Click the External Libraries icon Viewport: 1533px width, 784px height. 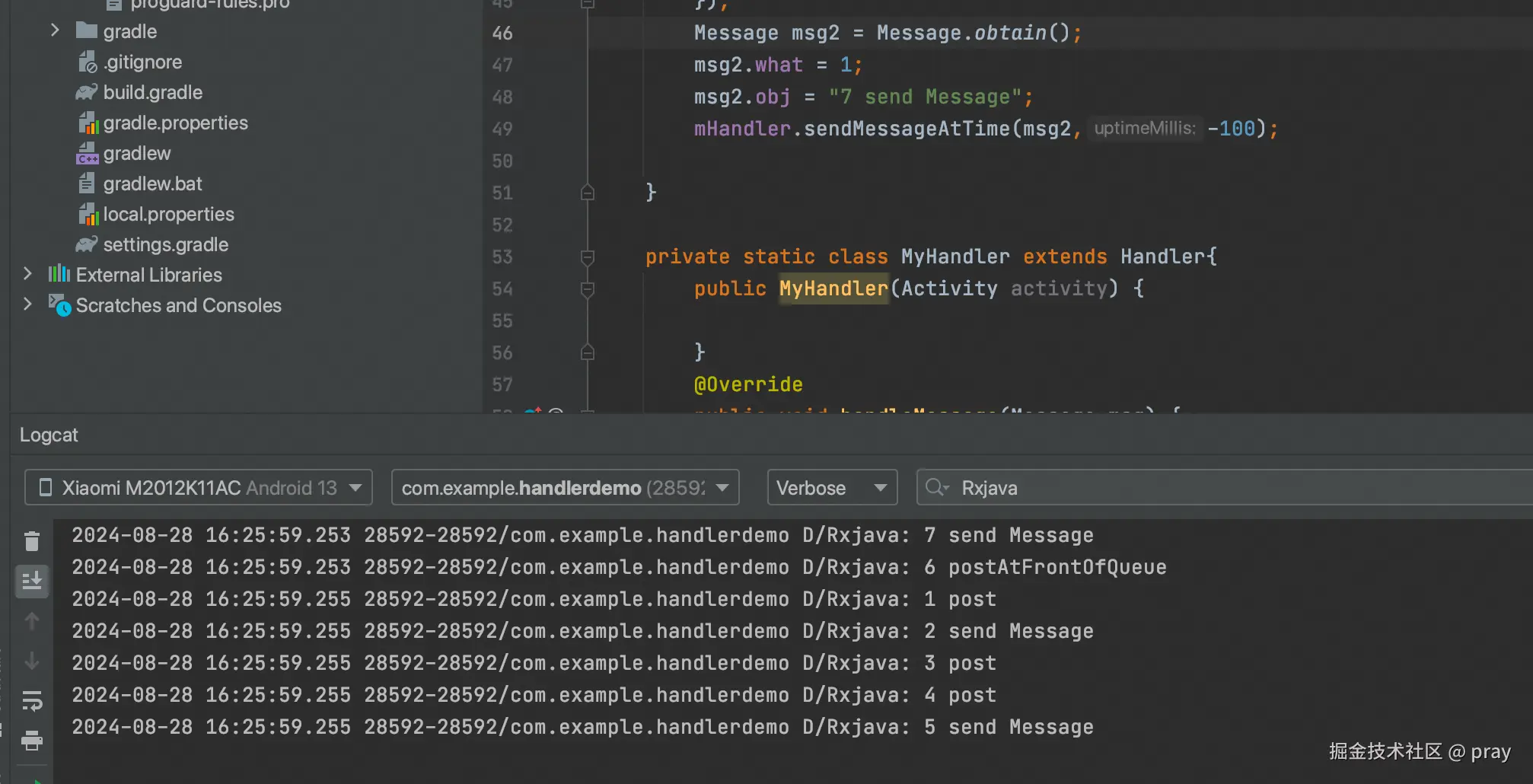pos(59,274)
